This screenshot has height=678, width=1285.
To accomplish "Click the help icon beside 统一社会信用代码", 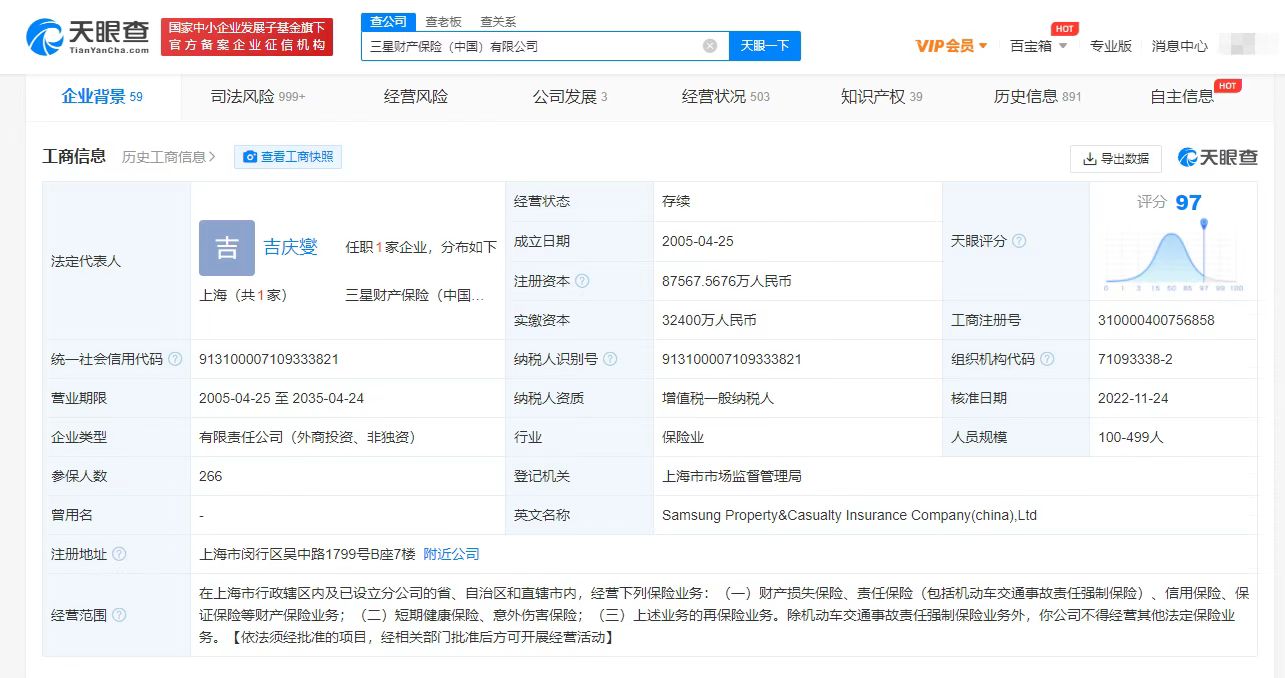I will tap(177, 358).
